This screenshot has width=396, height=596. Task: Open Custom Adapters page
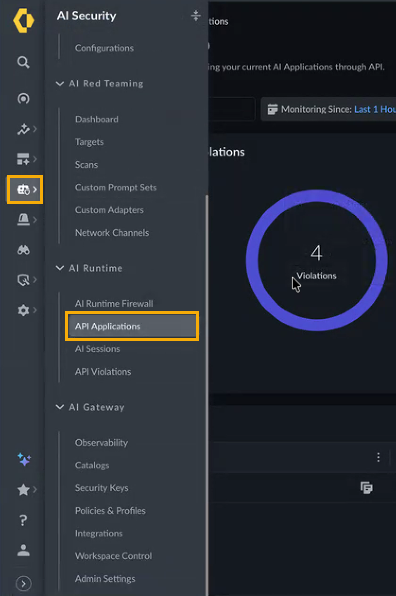tap(109, 210)
